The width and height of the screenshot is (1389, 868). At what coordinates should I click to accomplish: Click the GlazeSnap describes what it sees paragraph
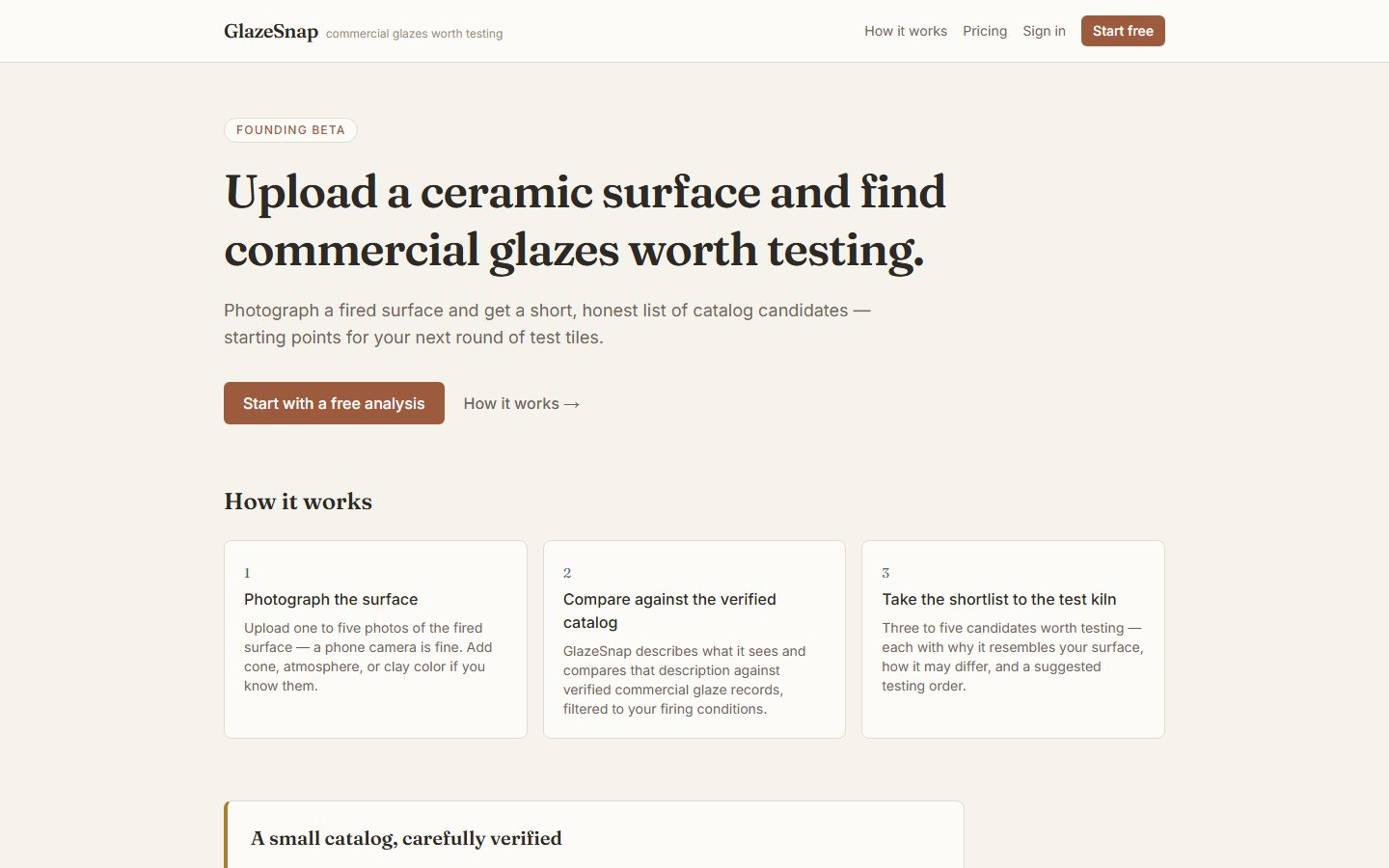tap(685, 680)
